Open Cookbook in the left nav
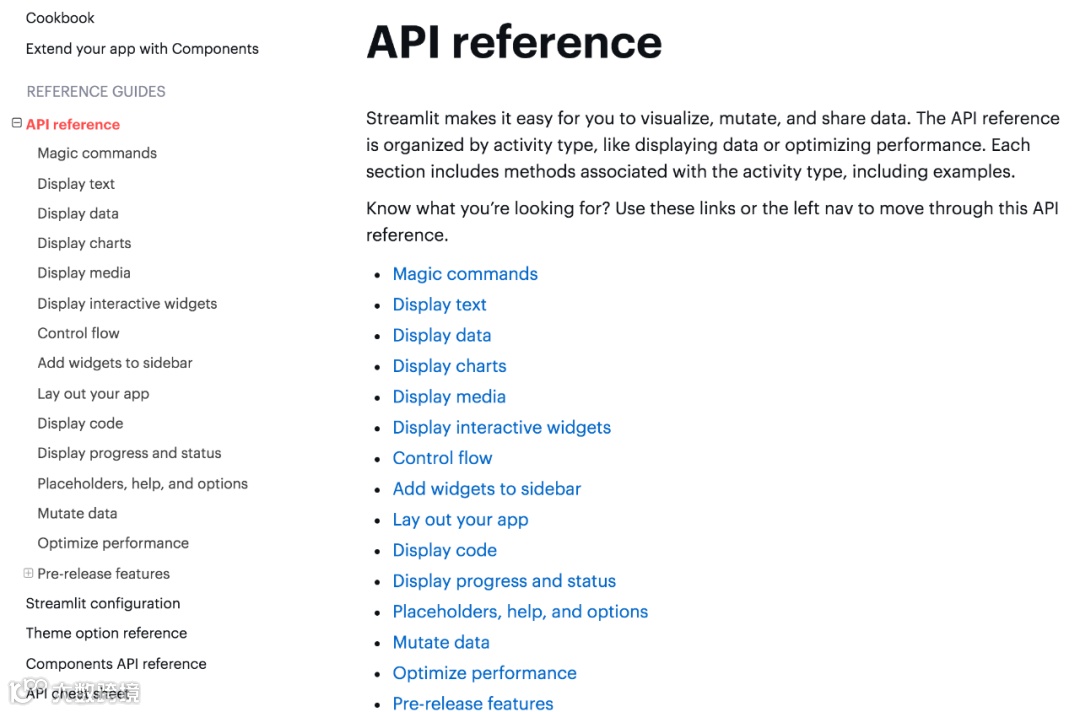1080x712 pixels. tap(60, 19)
